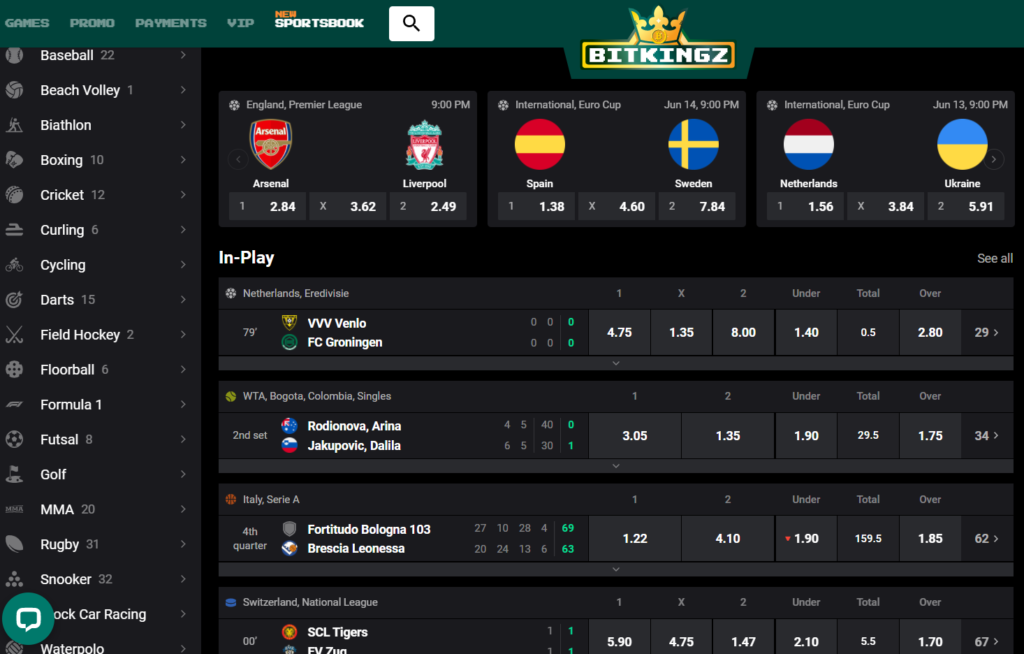Viewport: 1024px width, 654px height.
Task: Select the Field Hockey sticks icon
Action: (14, 335)
